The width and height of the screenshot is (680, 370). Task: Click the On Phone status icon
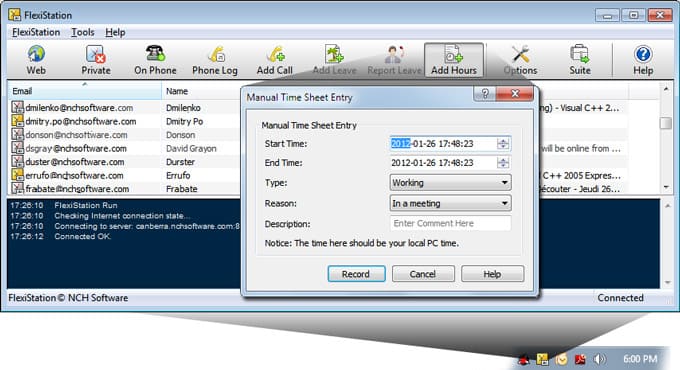pyautogui.click(x=155, y=60)
